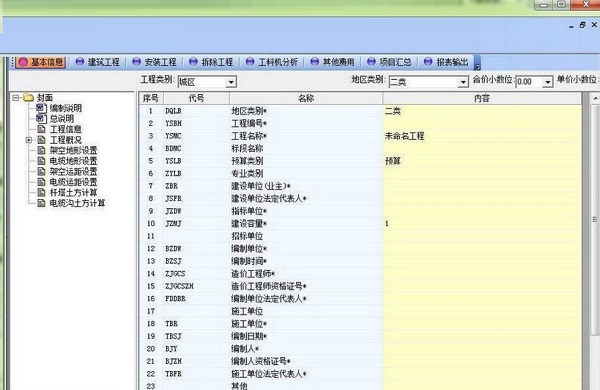
Task: Select the 标段名称 row name
Action: [247, 148]
